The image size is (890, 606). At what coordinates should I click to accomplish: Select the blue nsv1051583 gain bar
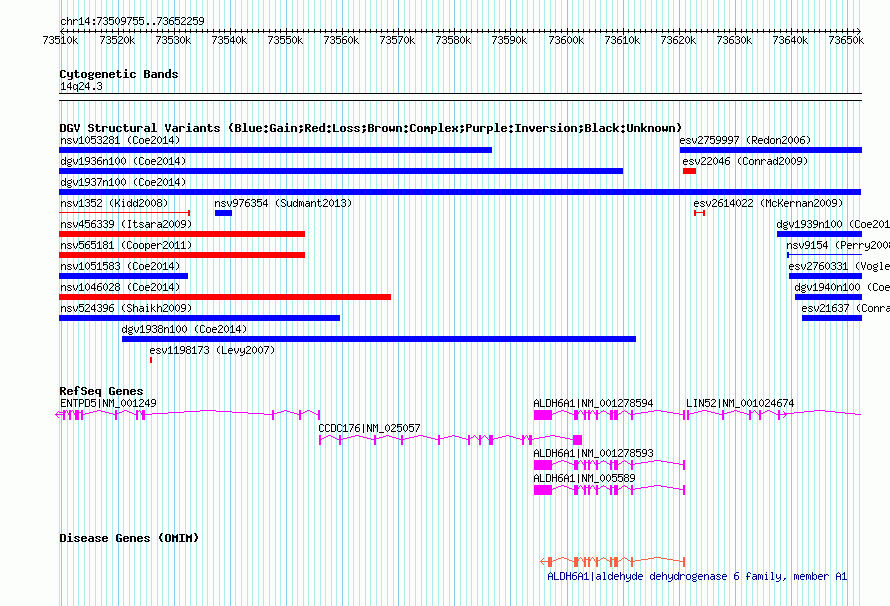coord(123,276)
